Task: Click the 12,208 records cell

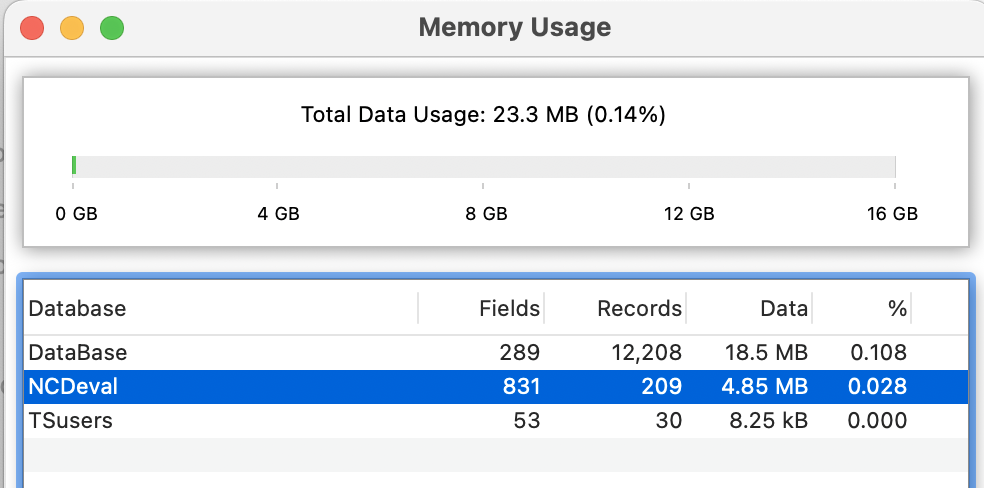Action: point(646,353)
